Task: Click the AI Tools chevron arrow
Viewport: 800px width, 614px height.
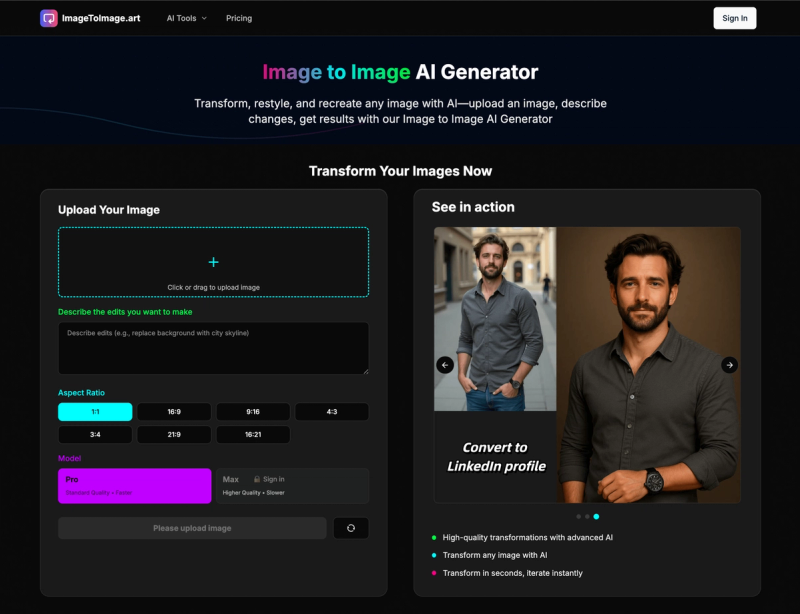Action: [204, 18]
